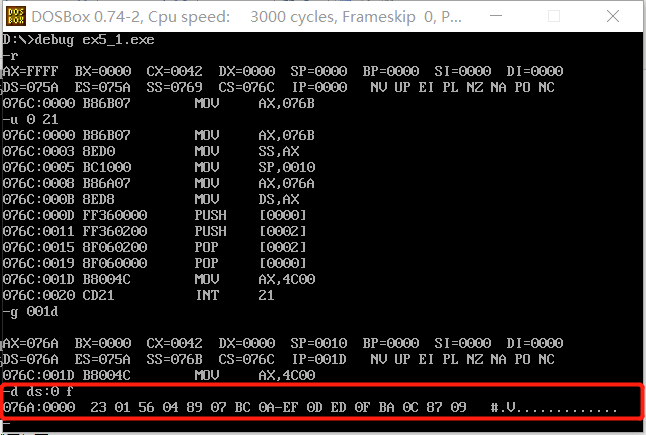Select the DS=075A register value
This screenshot has height=435, width=646.
[30, 87]
